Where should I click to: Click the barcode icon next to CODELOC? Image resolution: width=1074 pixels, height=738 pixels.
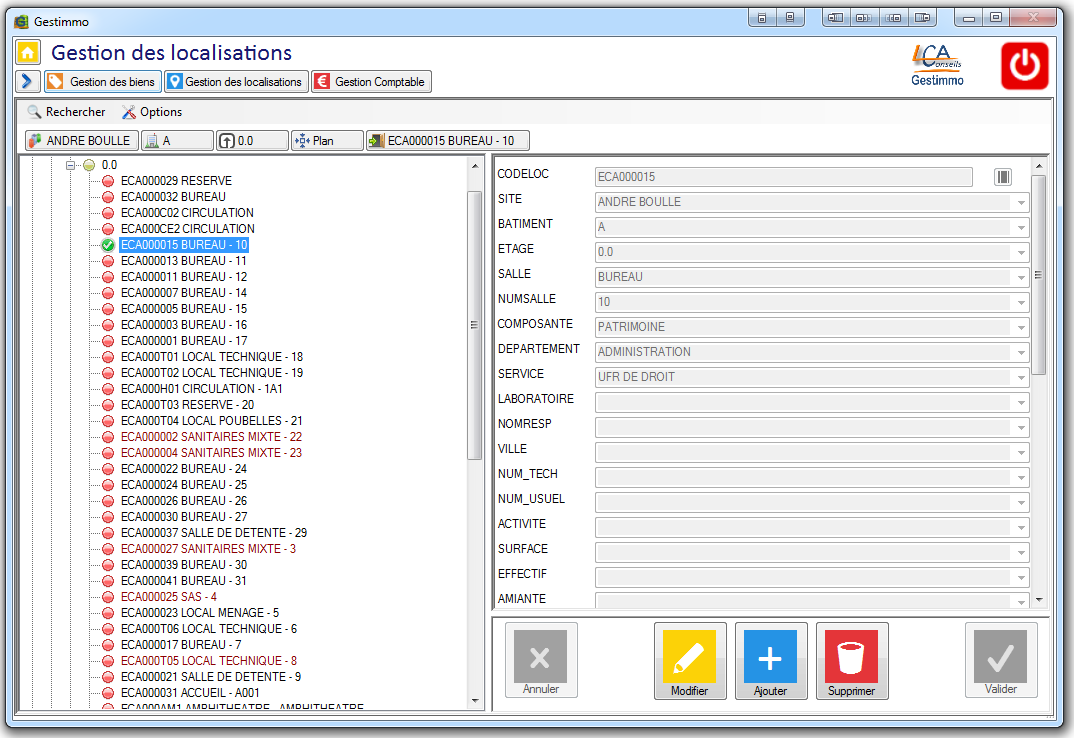coord(1003,177)
